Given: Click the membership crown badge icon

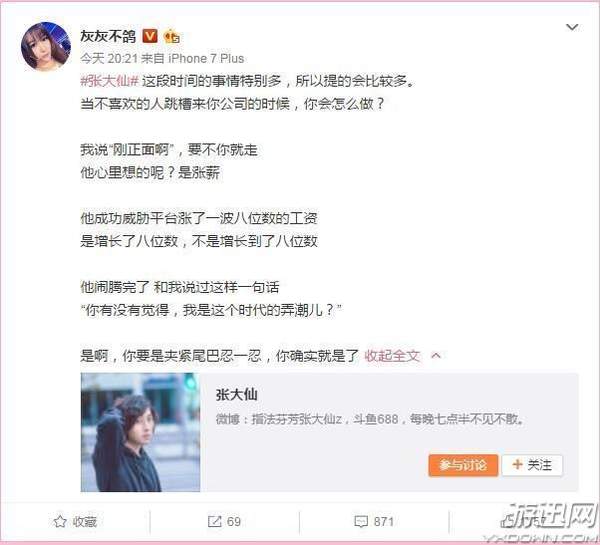Looking at the screenshot, I should coord(171,37).
